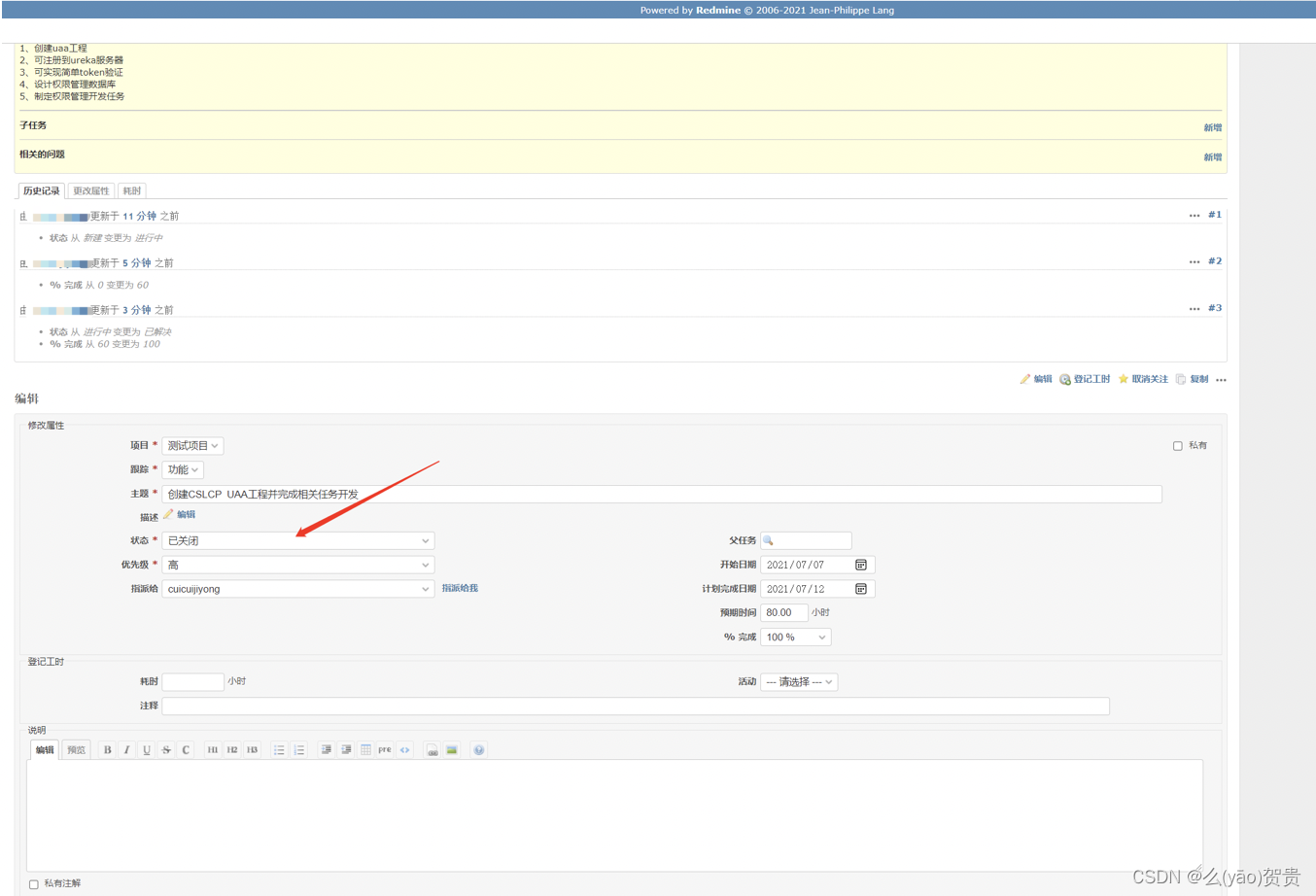Select the editor 预览 tab
This screenshot has width=1316, height=896.
pyautogui.click(x=76, y=750)
